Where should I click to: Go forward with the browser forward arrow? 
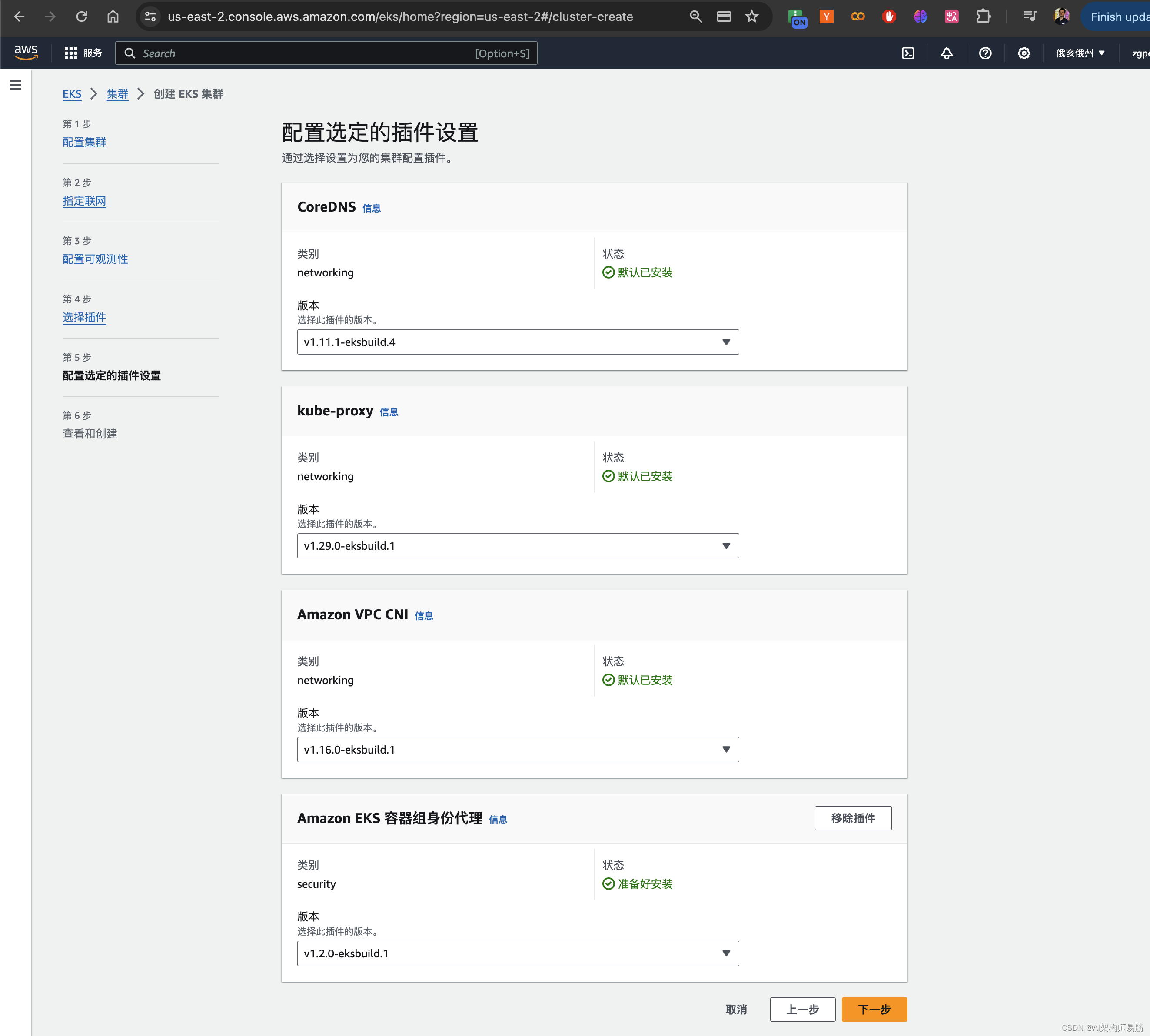[50, 17]
